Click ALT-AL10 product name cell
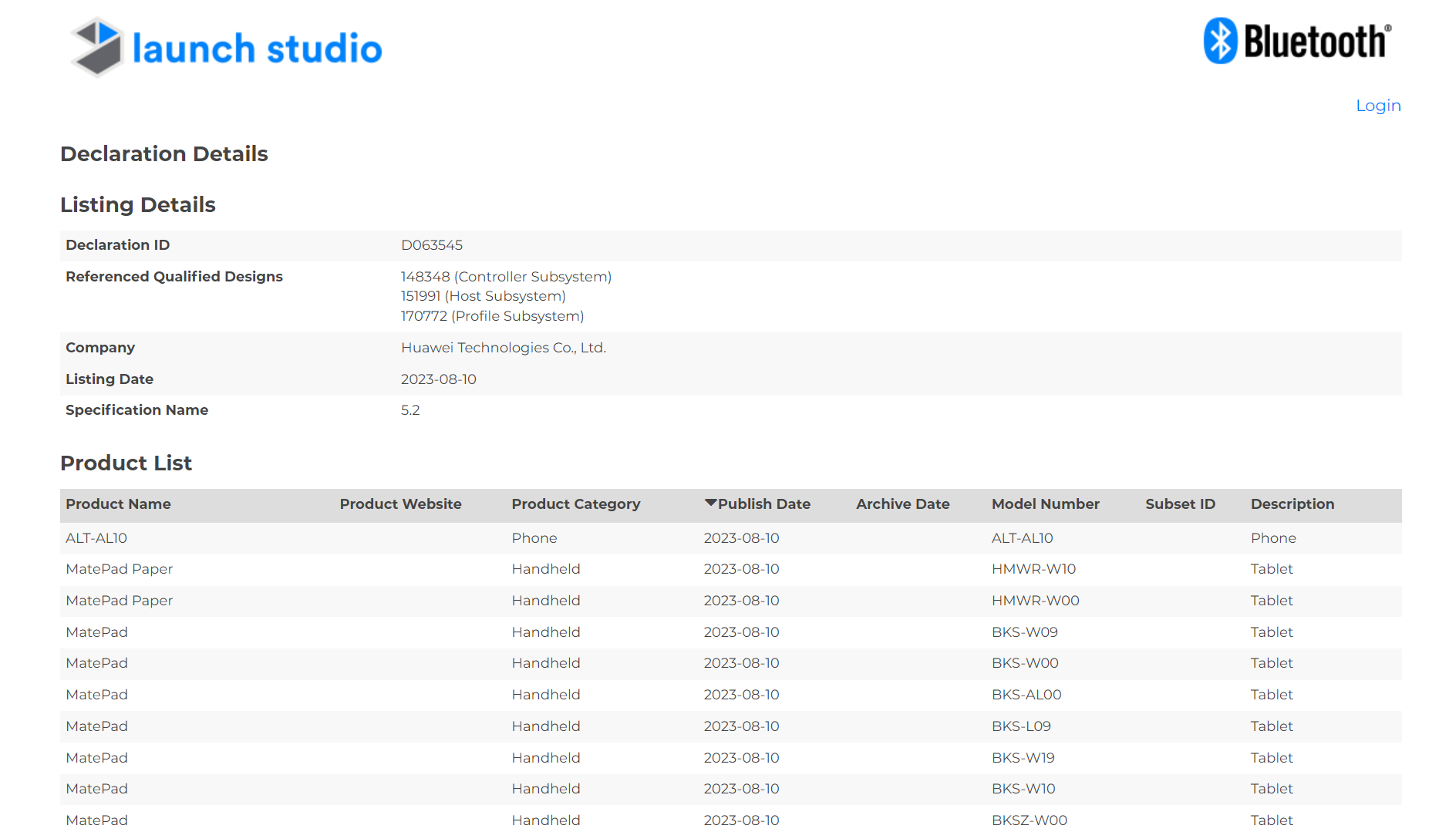Screen dimensions: 1456x832 96,538
